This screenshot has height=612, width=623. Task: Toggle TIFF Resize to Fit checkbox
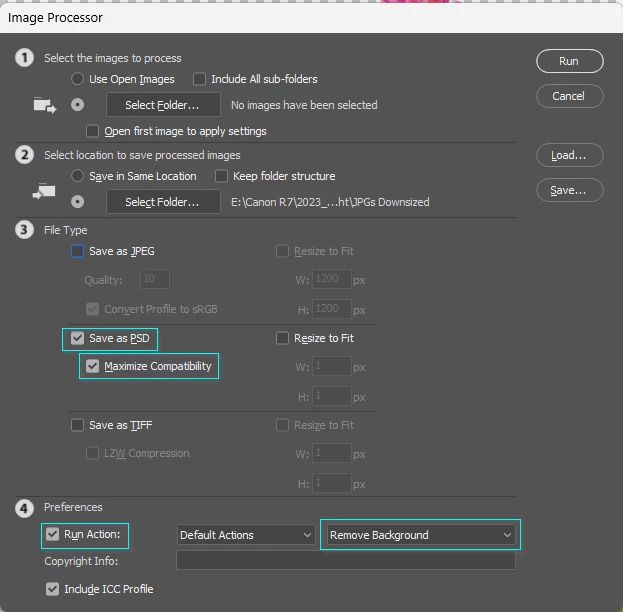coord(282,425)
